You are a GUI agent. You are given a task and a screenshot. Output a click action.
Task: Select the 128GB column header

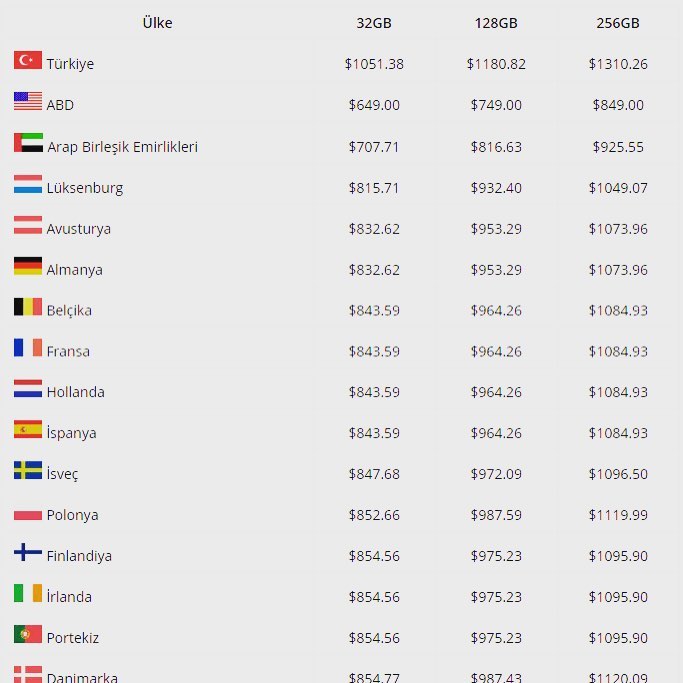[496, 23]
